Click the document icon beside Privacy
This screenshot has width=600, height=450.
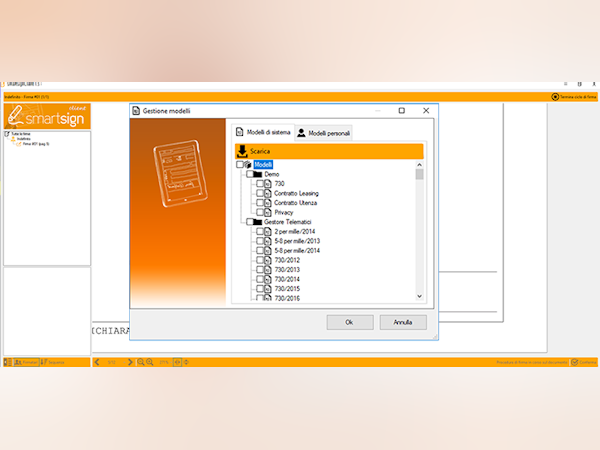click(x=268, y=212)
